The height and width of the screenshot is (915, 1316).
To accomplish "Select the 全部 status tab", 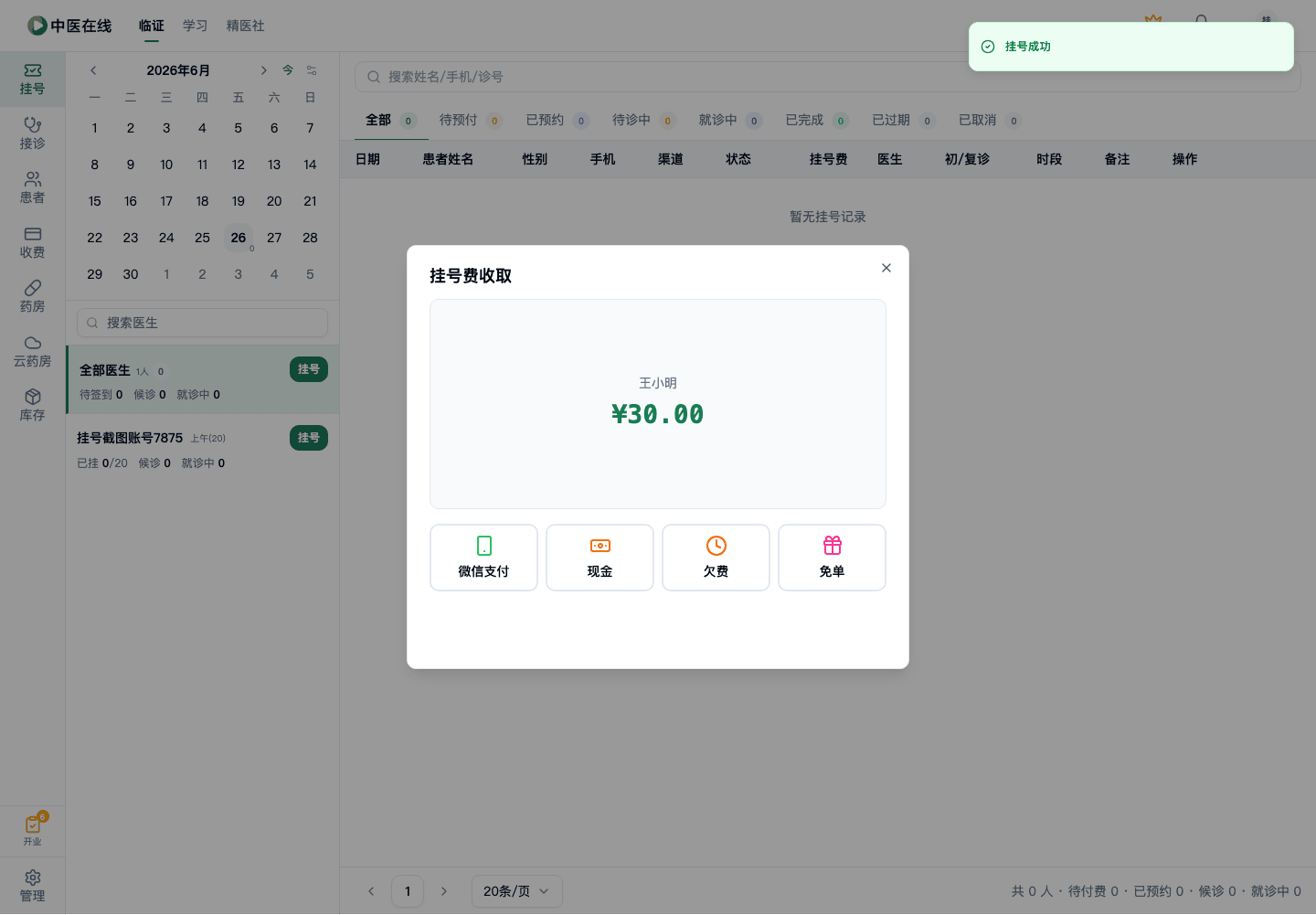I will click(x=390, y=120).
